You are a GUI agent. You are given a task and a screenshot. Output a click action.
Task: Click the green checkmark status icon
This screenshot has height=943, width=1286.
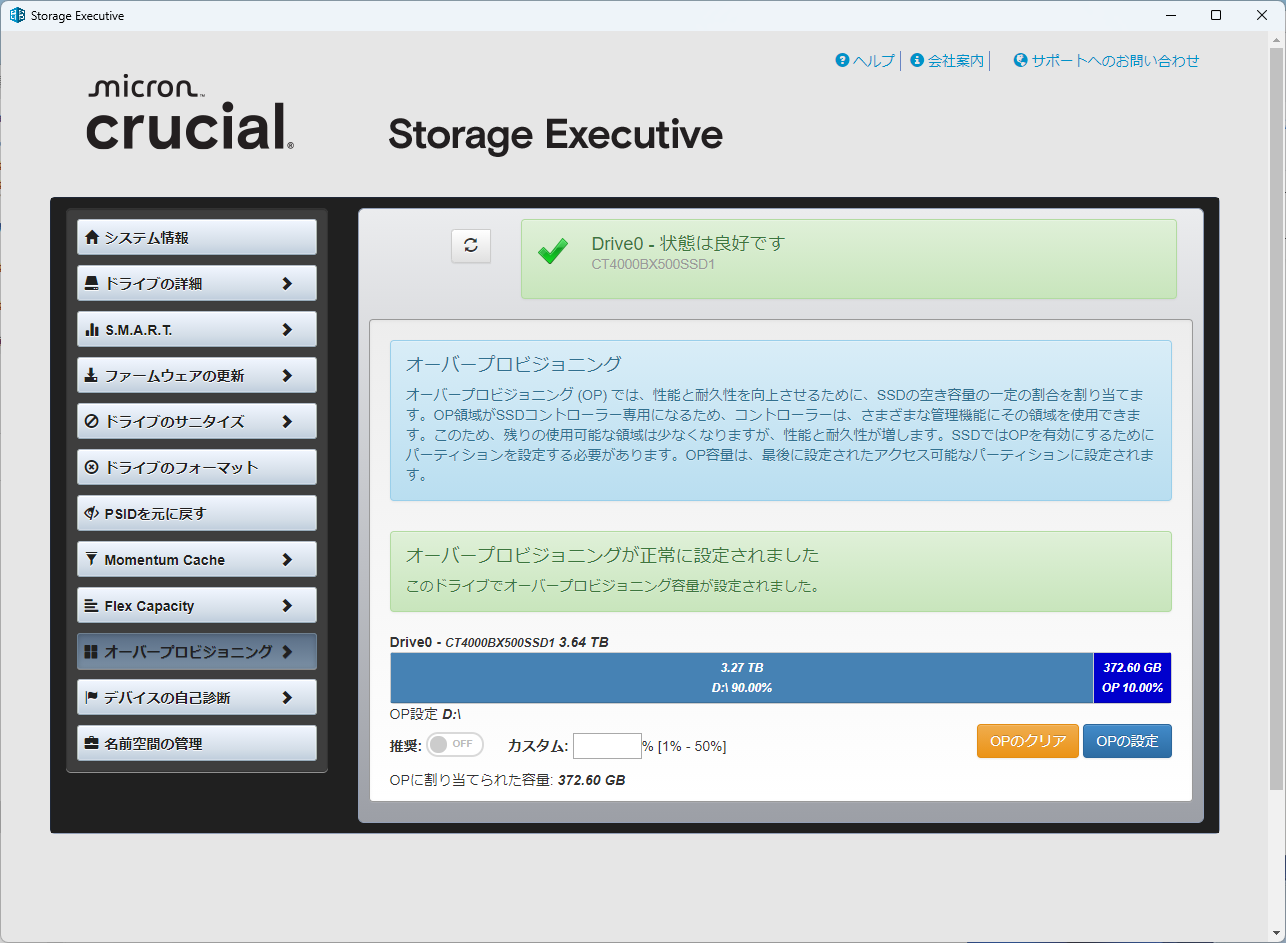click(553, 252)
